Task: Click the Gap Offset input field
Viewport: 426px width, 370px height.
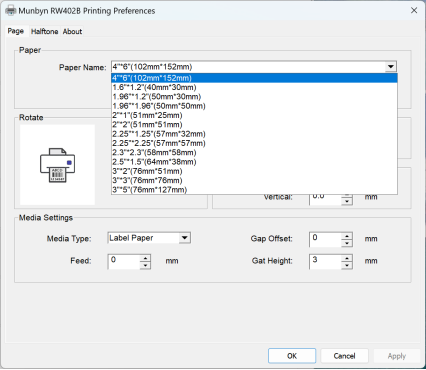Action: coord(325,239)
